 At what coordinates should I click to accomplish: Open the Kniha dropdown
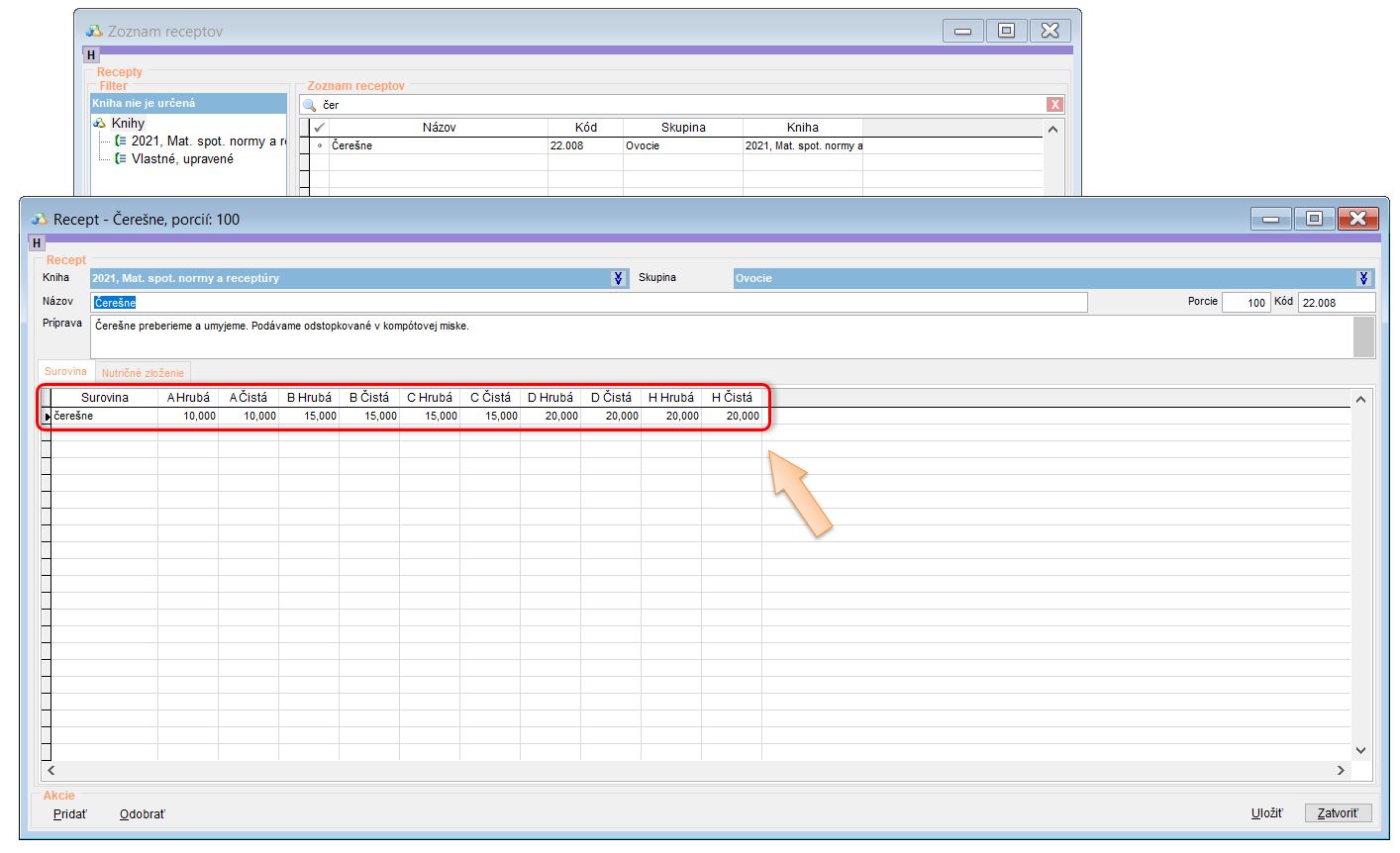point(619,278)
